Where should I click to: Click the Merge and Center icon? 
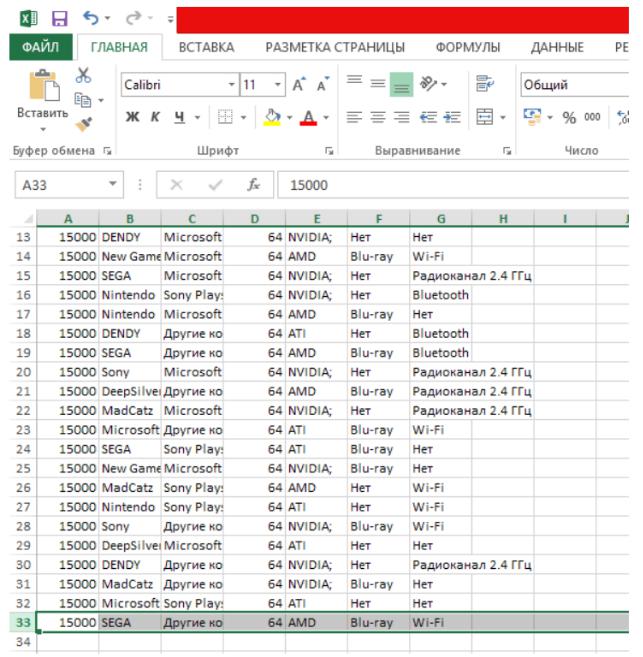pos(485,117)
